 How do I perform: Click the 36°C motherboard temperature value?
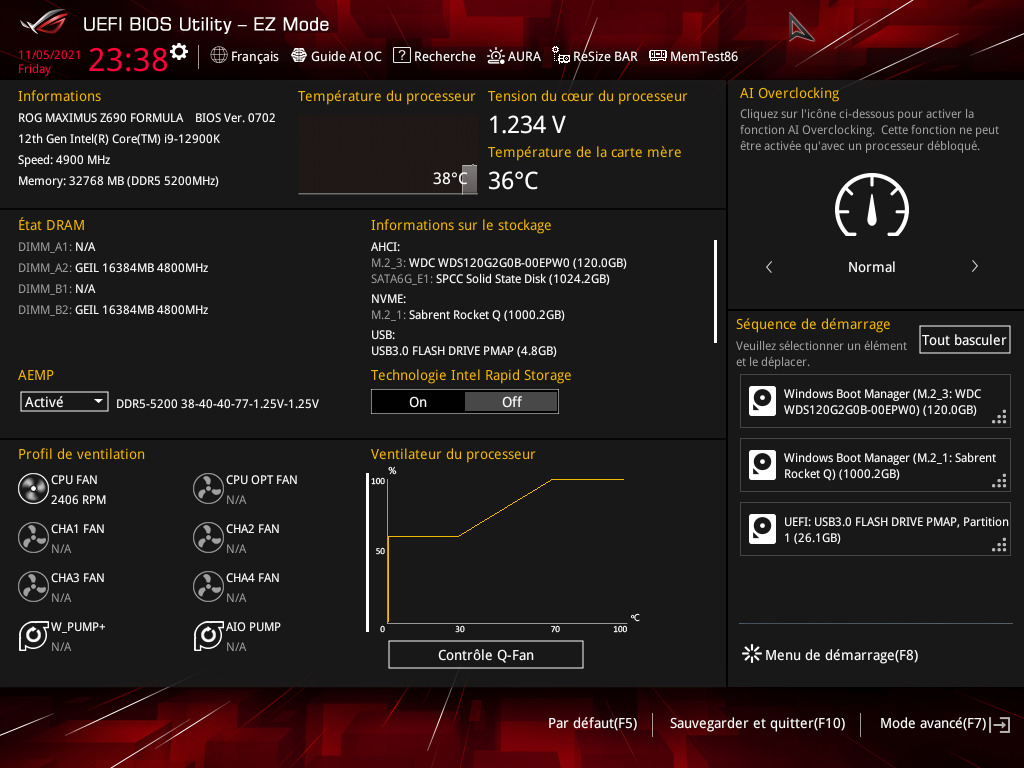[513, 180]
